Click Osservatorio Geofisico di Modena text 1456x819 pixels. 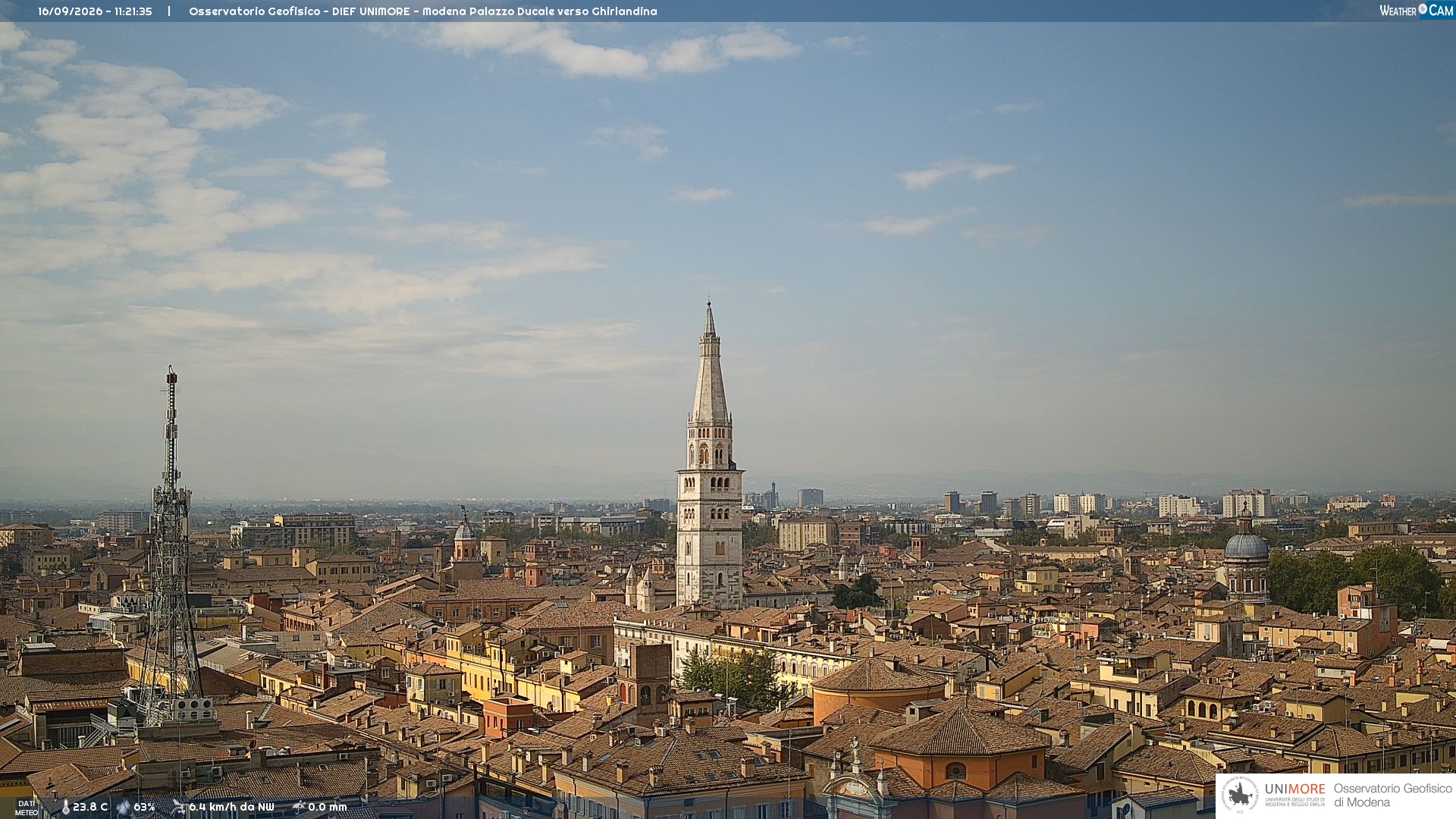click(1392, 795)
